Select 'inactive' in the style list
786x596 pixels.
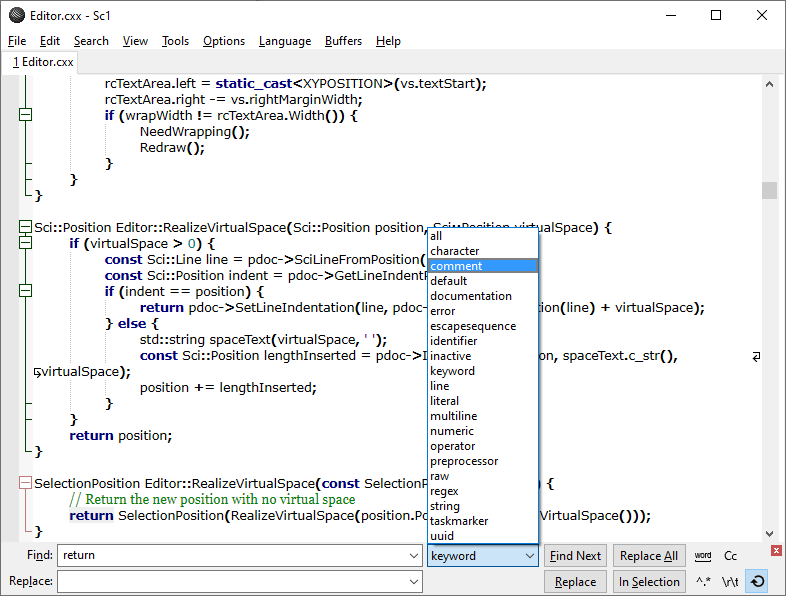[483, 356]
